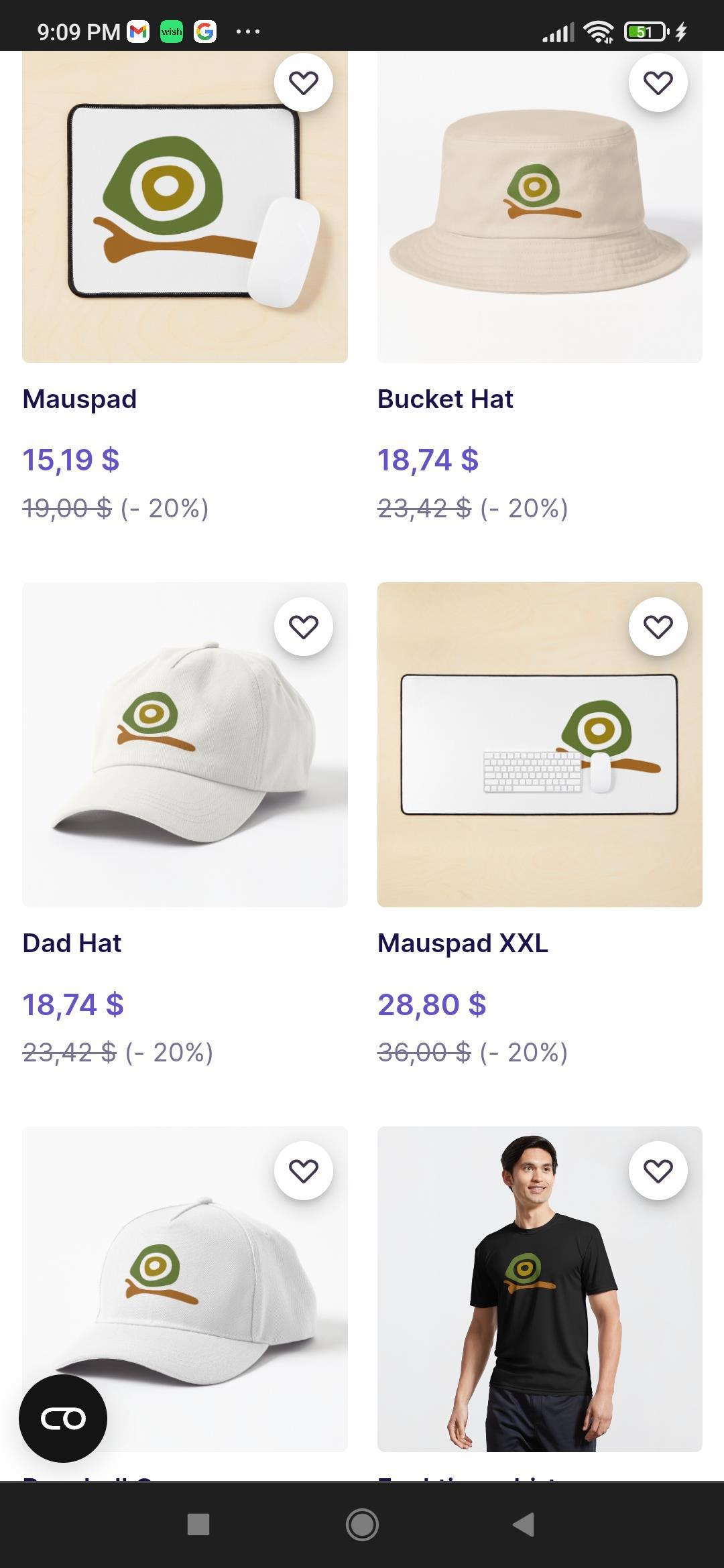Favorite the Mauspad with heart icon
The width and height of the screenshot is (724, 1568).
[303, 82]
